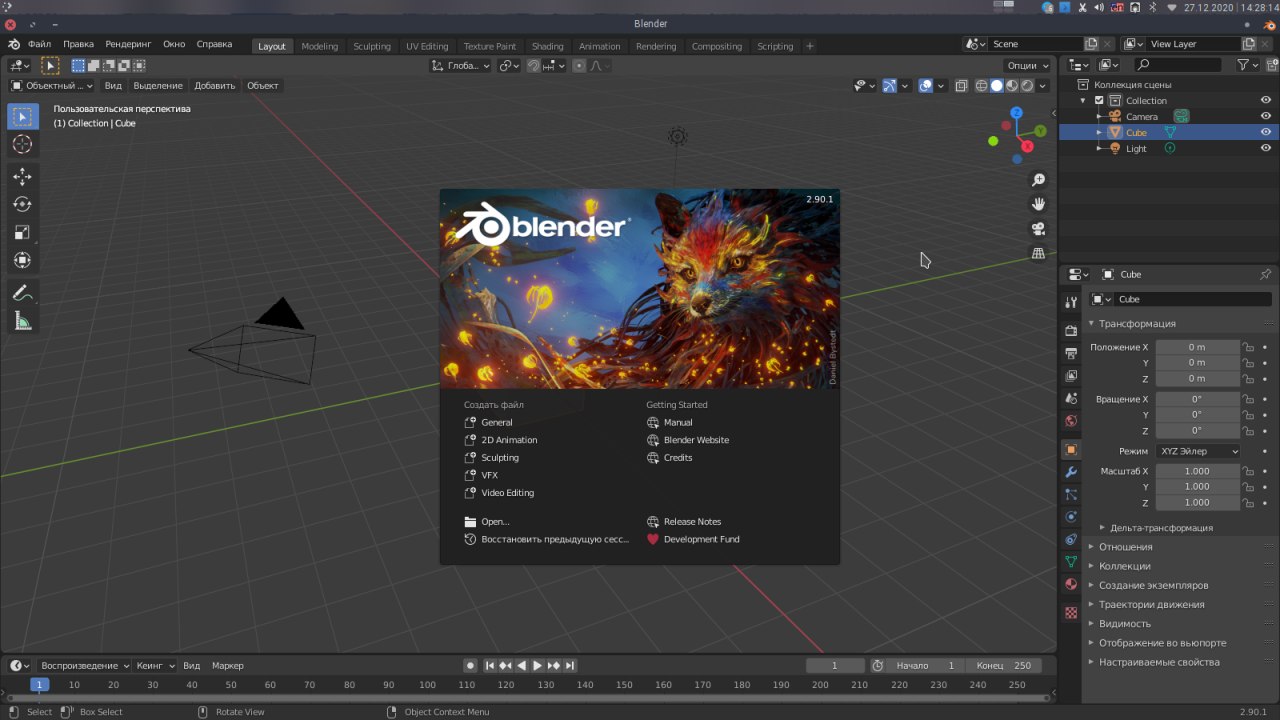The width and height of the screenshot is (1280, 720).
Task: Select the Move tool
Action: [22, 177]
